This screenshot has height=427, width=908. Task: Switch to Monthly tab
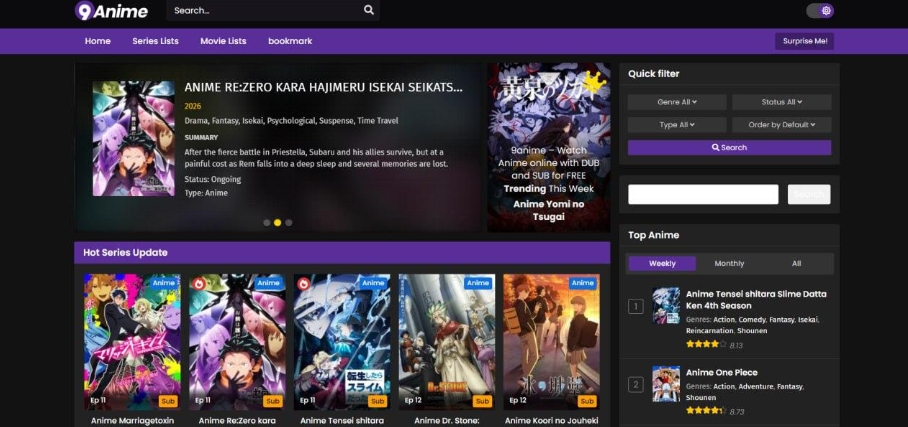tap(729, 264)
